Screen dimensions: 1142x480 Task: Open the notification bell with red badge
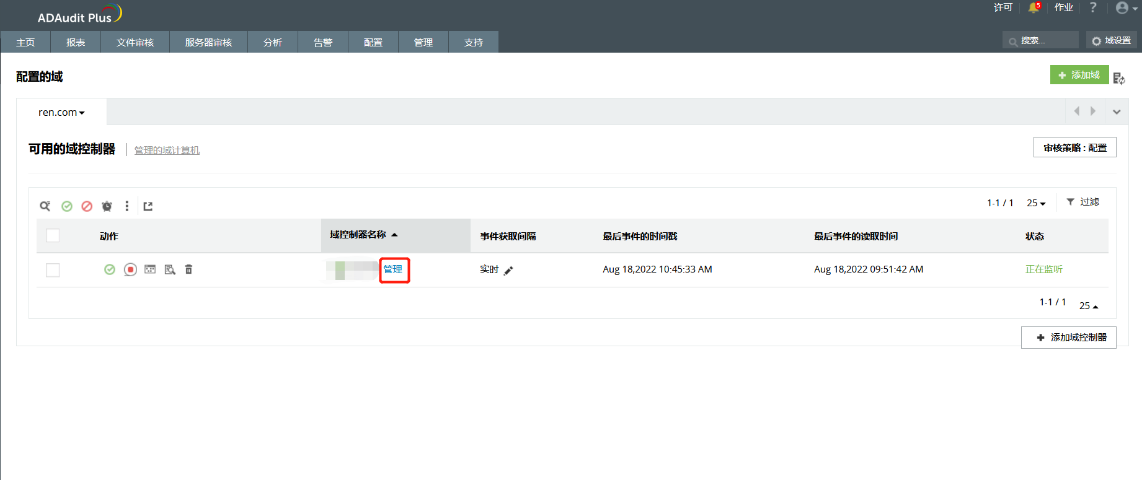coord(1034,7)
